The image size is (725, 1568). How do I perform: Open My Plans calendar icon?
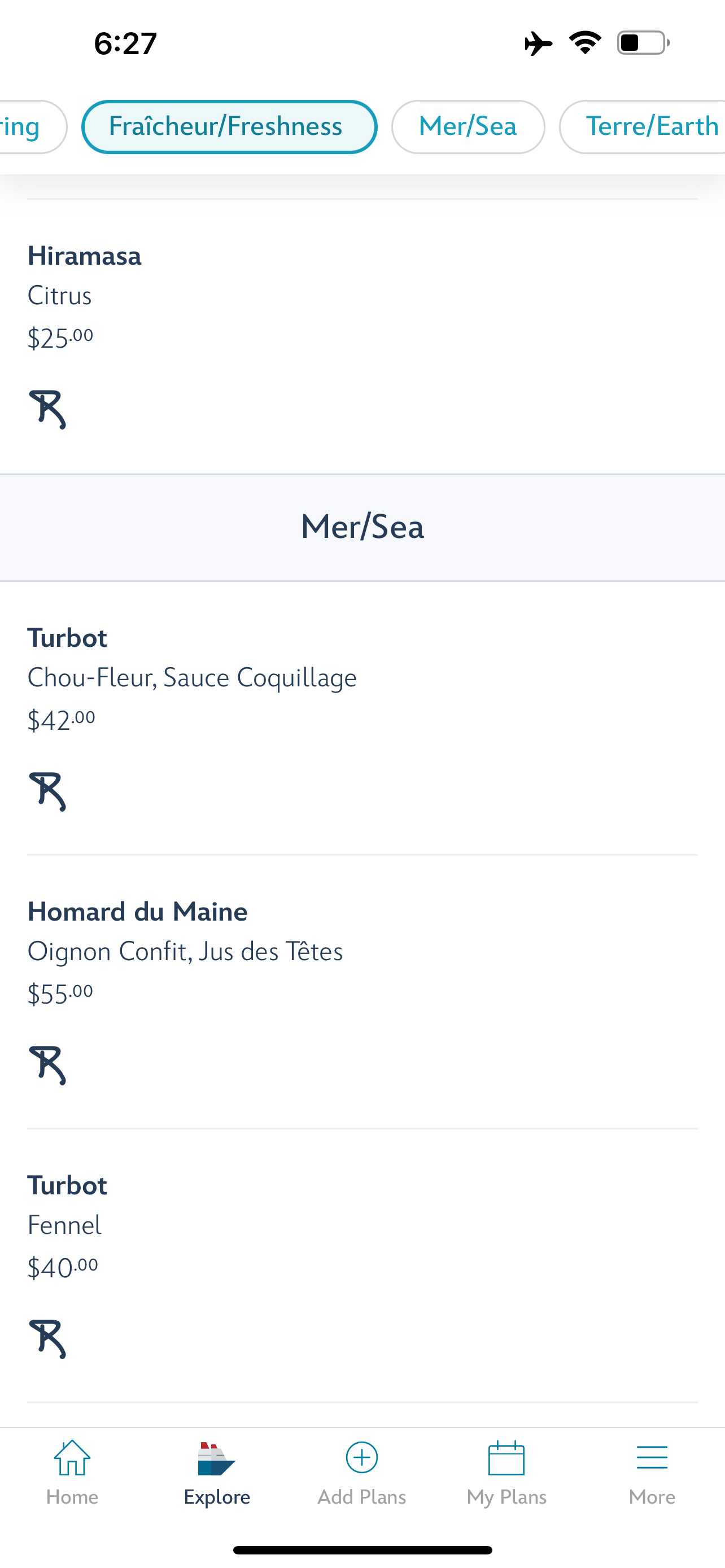click(x=506, y=1458)
